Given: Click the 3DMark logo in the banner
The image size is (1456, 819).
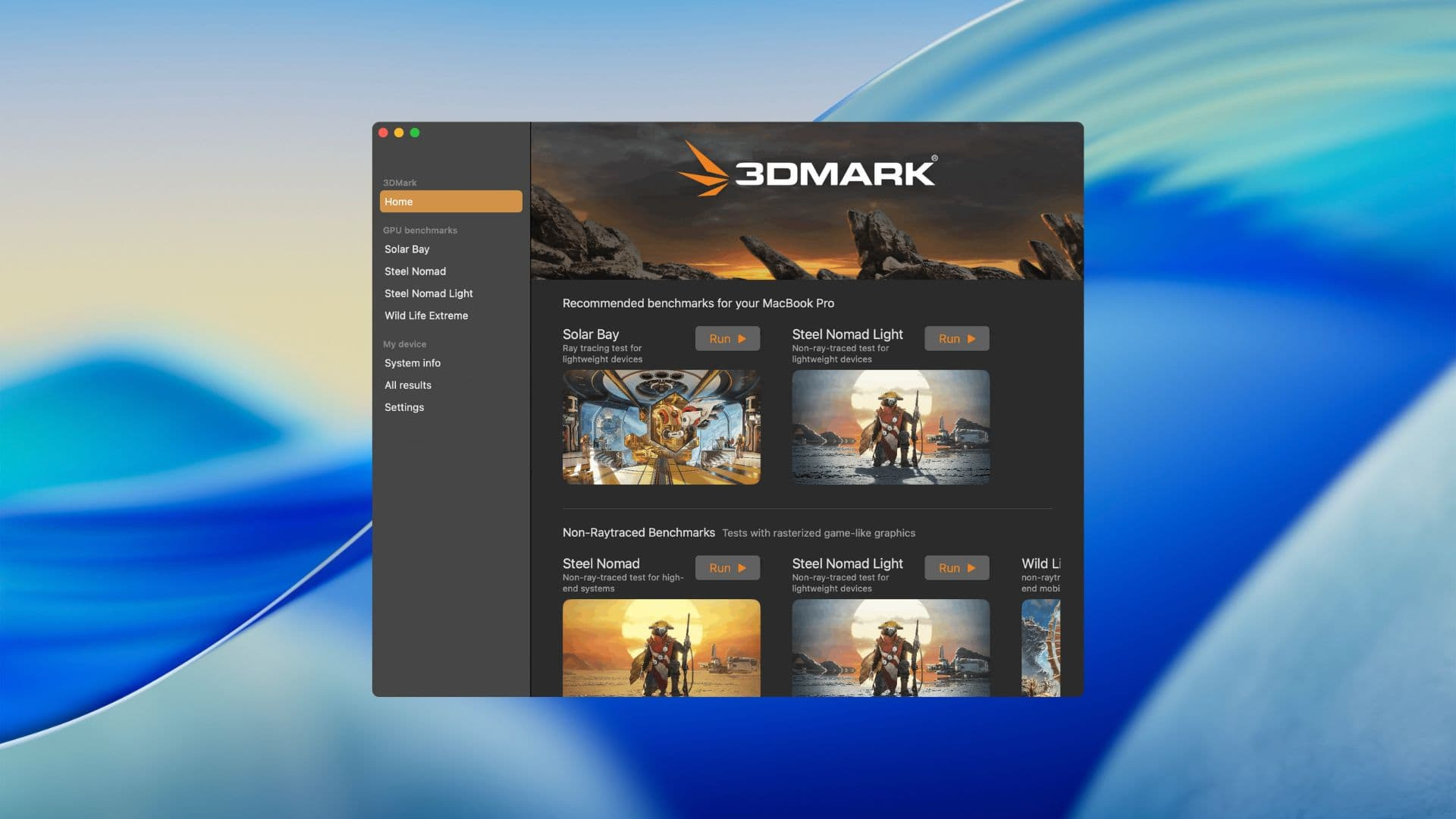Looking at the screenshot, I should 807,168.
